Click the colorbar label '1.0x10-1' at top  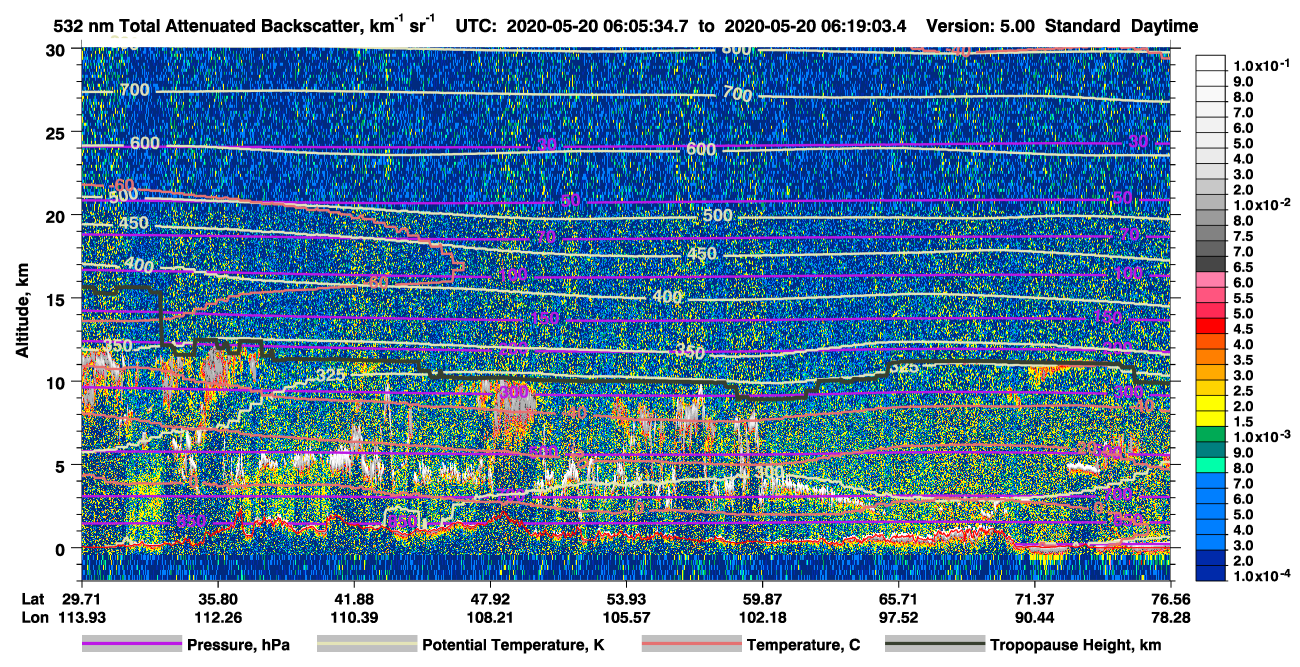click(1260, 66)
